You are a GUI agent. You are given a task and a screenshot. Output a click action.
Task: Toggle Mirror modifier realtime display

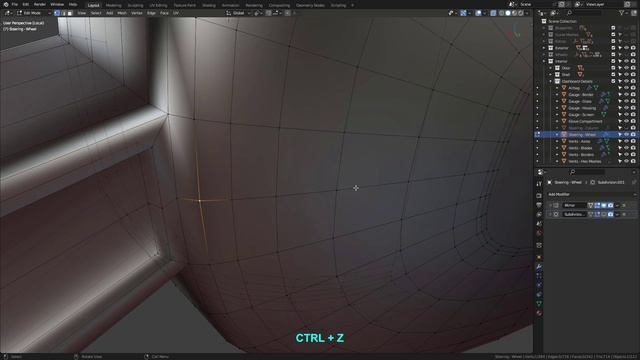(604, 205)
